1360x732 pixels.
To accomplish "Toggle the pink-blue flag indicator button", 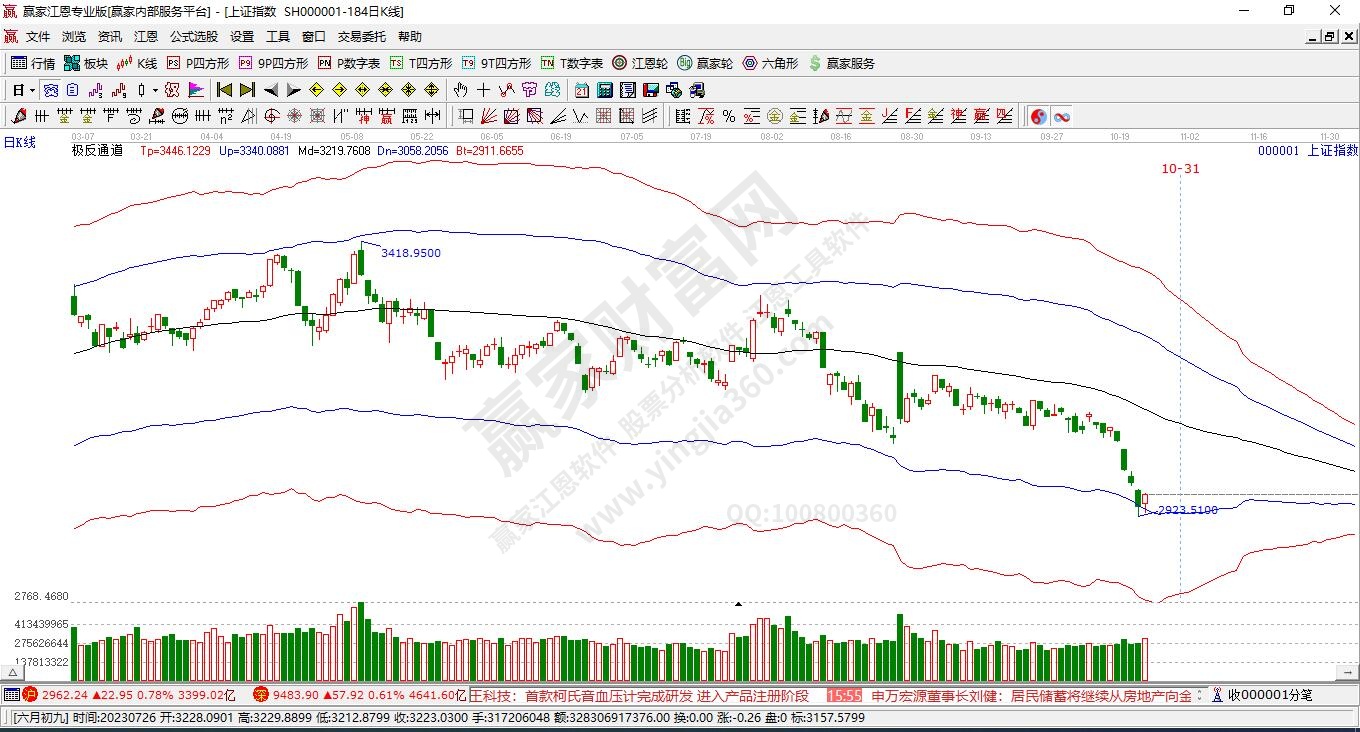I will point(196,90).
